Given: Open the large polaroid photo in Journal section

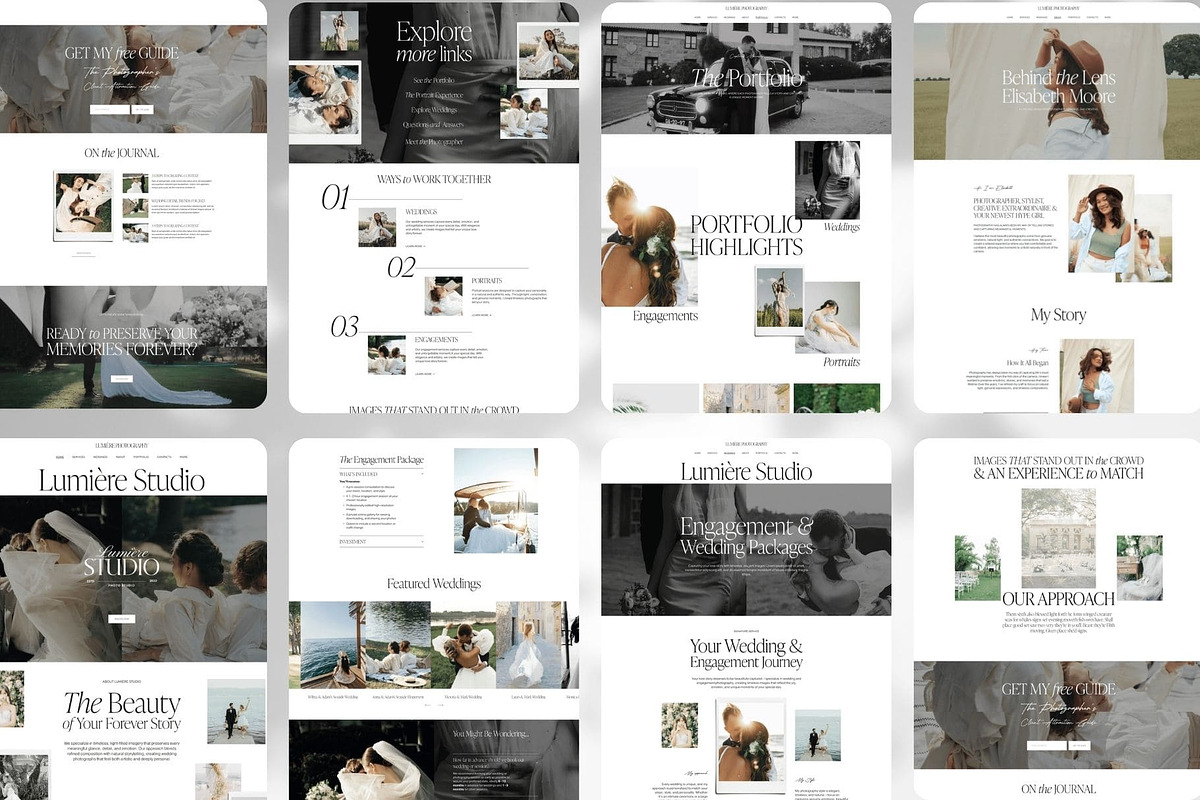Looking at the screenshot, I should (83, 206).
